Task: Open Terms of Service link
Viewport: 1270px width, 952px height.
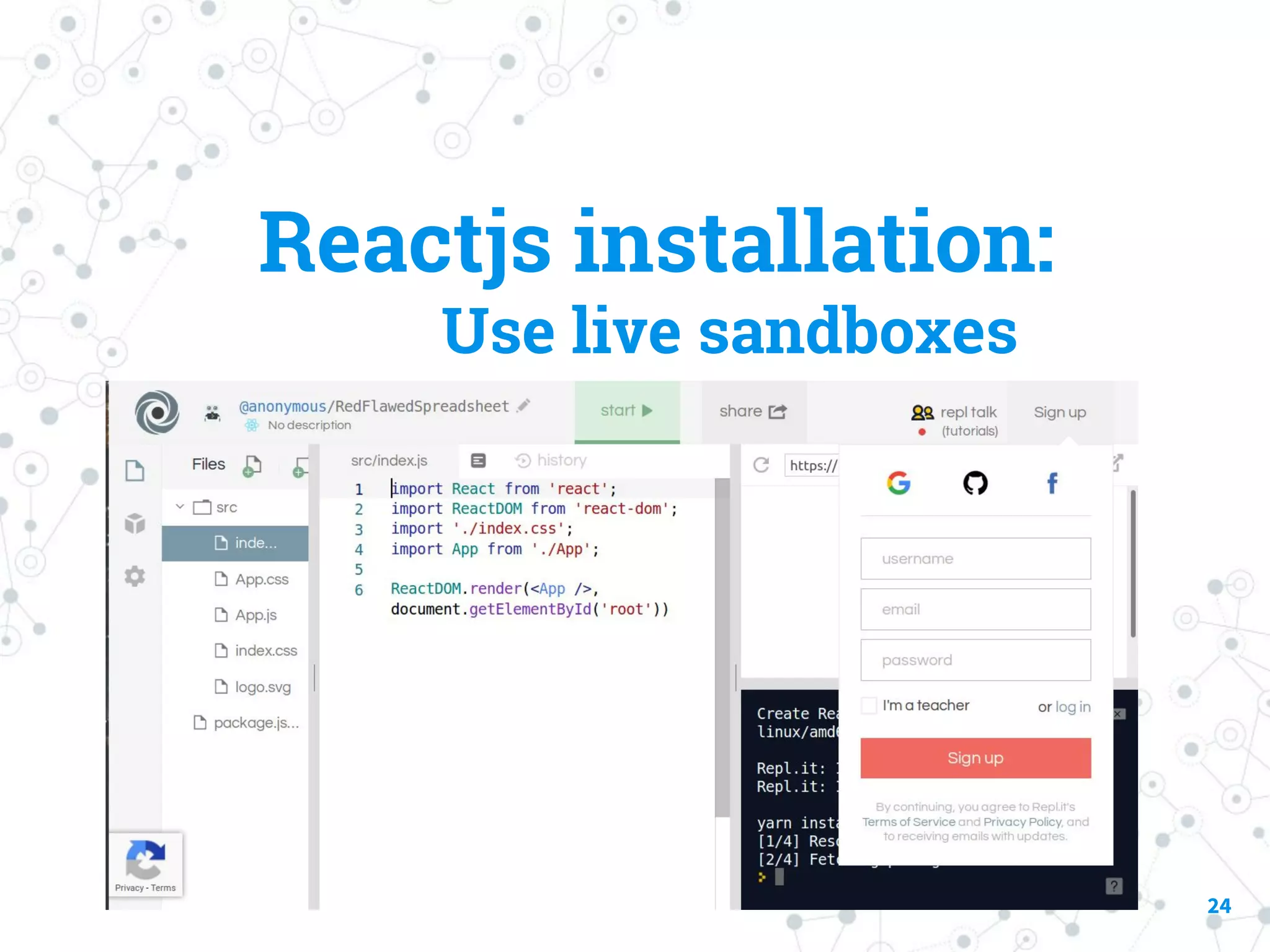Action: [x=908, y=822]
